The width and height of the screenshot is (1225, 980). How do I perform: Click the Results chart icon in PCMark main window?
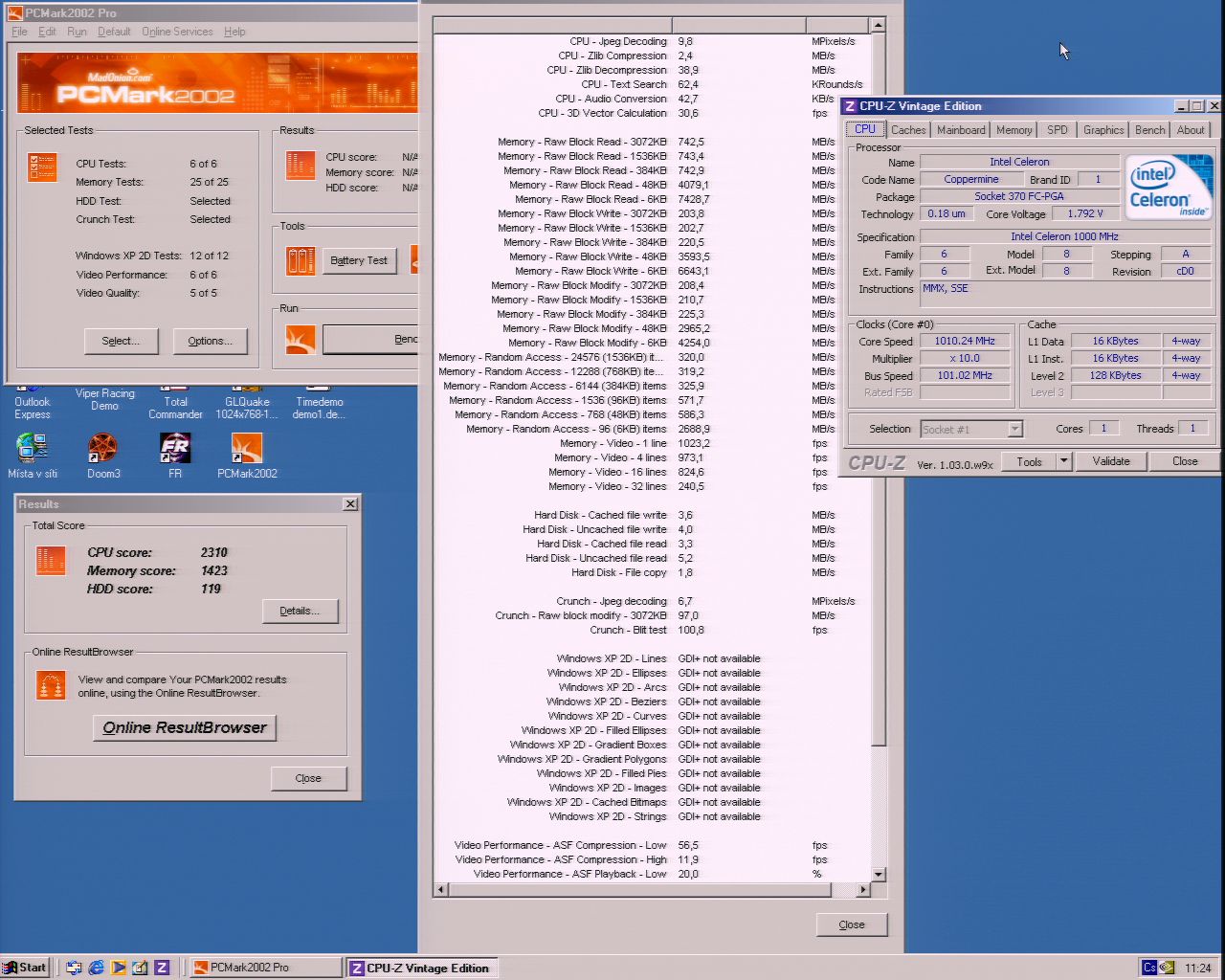click(301, 165)
